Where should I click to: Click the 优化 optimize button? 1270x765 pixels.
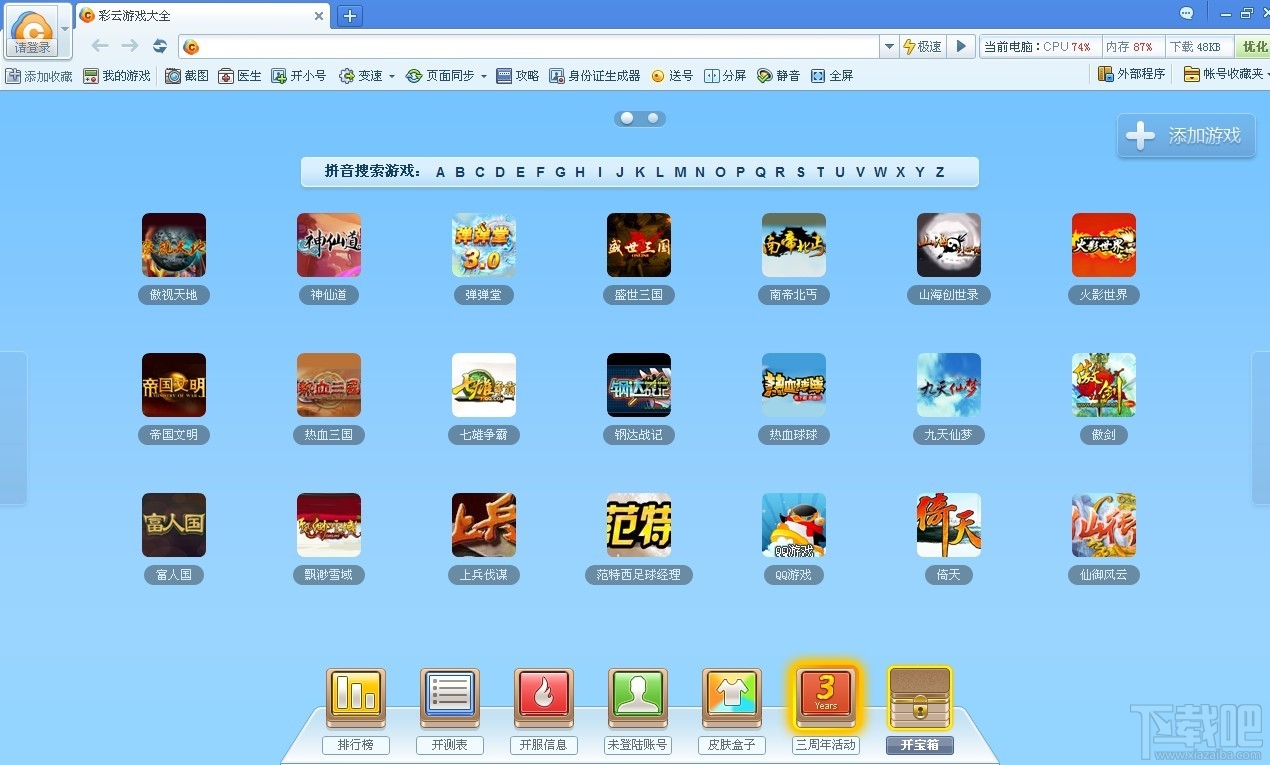coord(1254,47)
